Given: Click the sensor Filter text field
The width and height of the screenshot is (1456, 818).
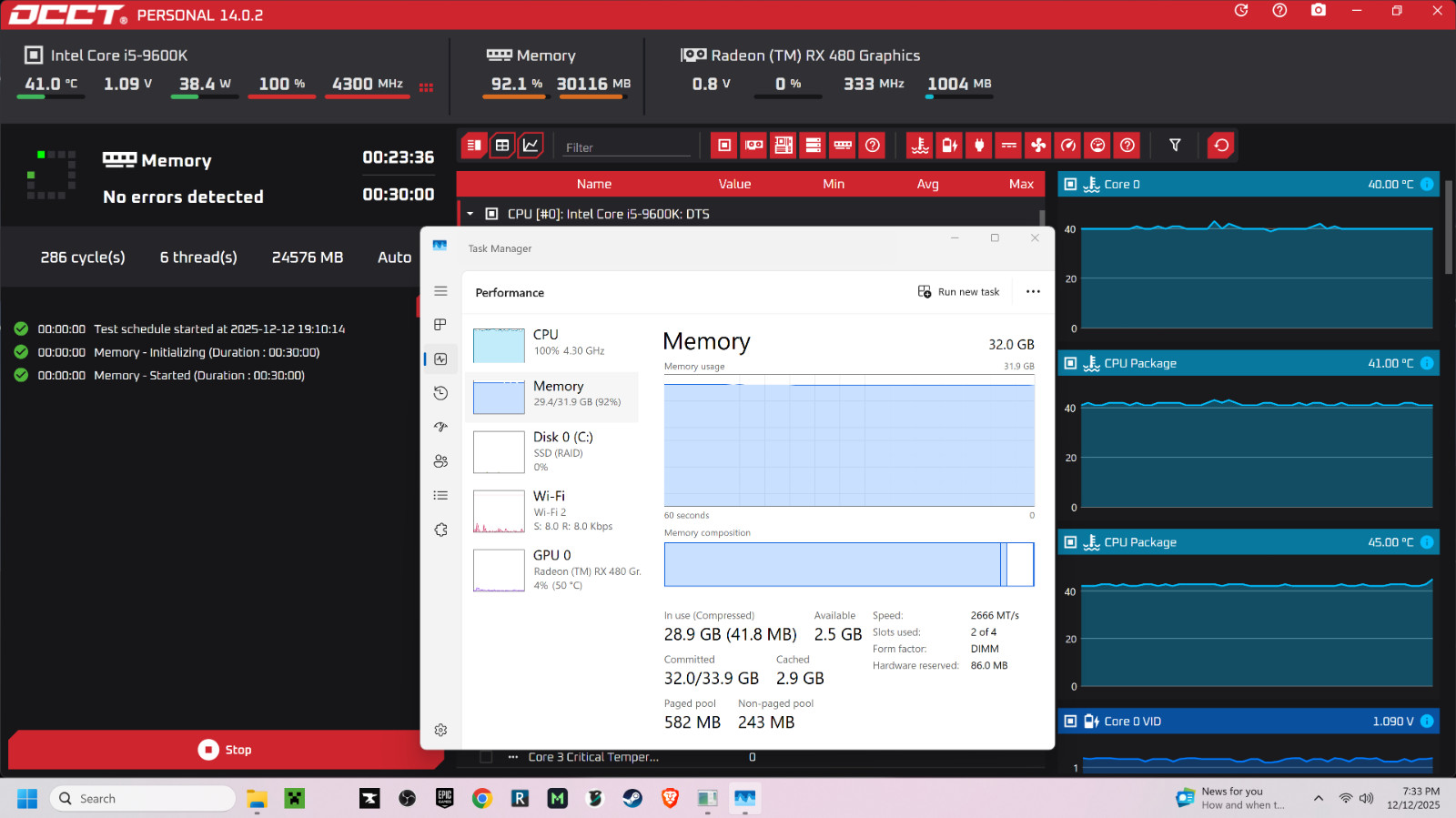Looking at the screenshot, I should point(626,147).
